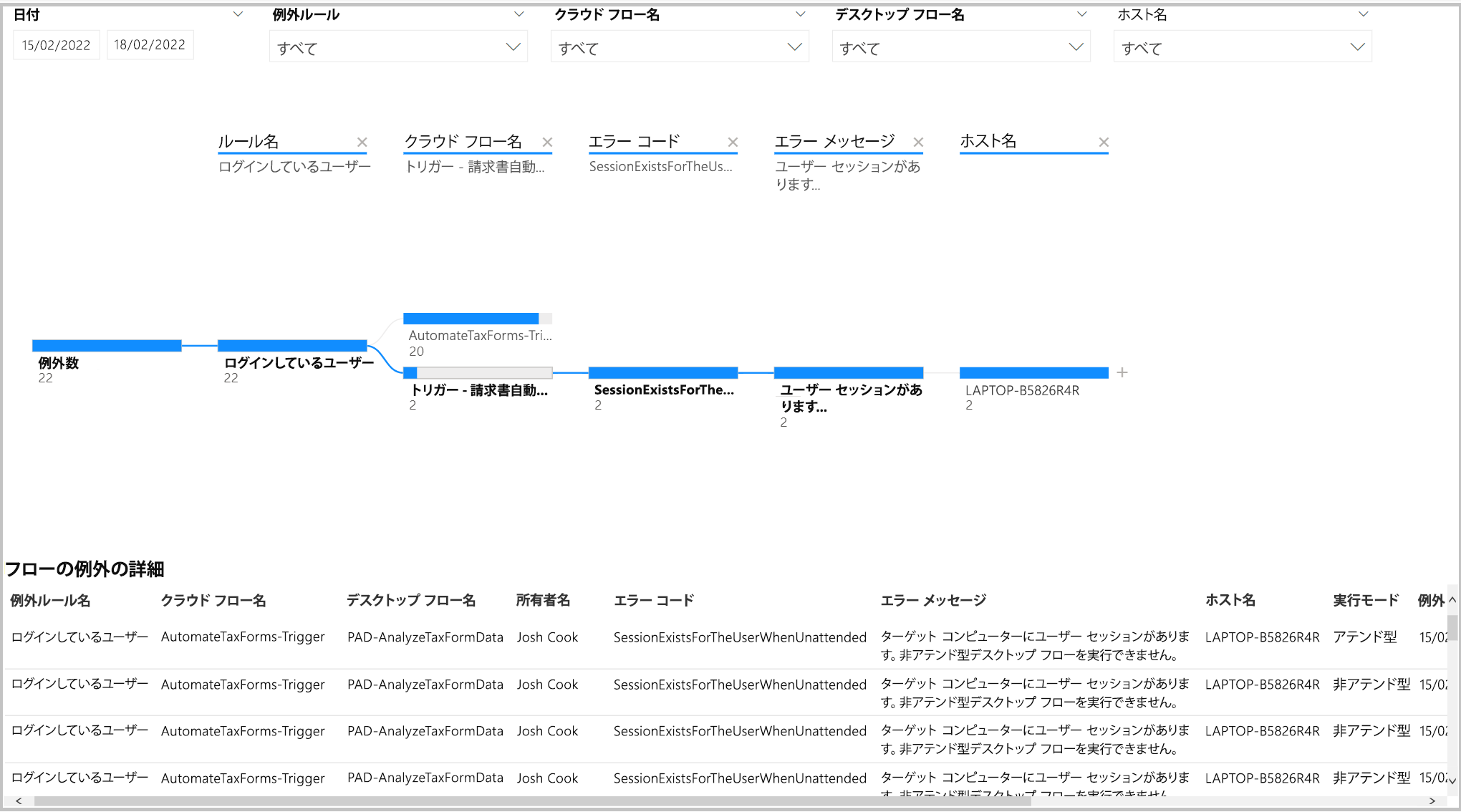1461x812 pixels.
Task: Collapse the 例外ルール slicer header chevron
Action: tap(519, 14)
